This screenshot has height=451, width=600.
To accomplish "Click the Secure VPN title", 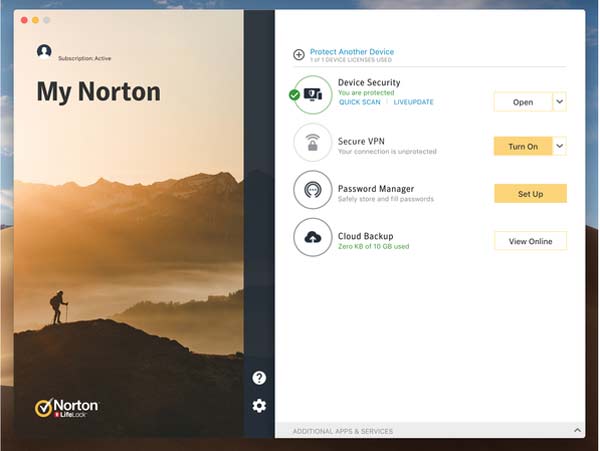I will coord(361,141).
